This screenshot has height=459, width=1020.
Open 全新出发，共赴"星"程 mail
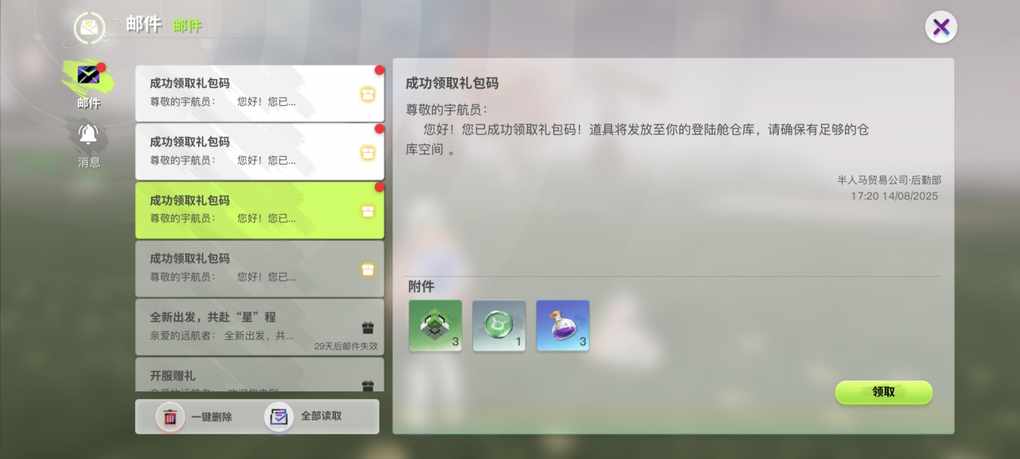(x=260, y=327)
